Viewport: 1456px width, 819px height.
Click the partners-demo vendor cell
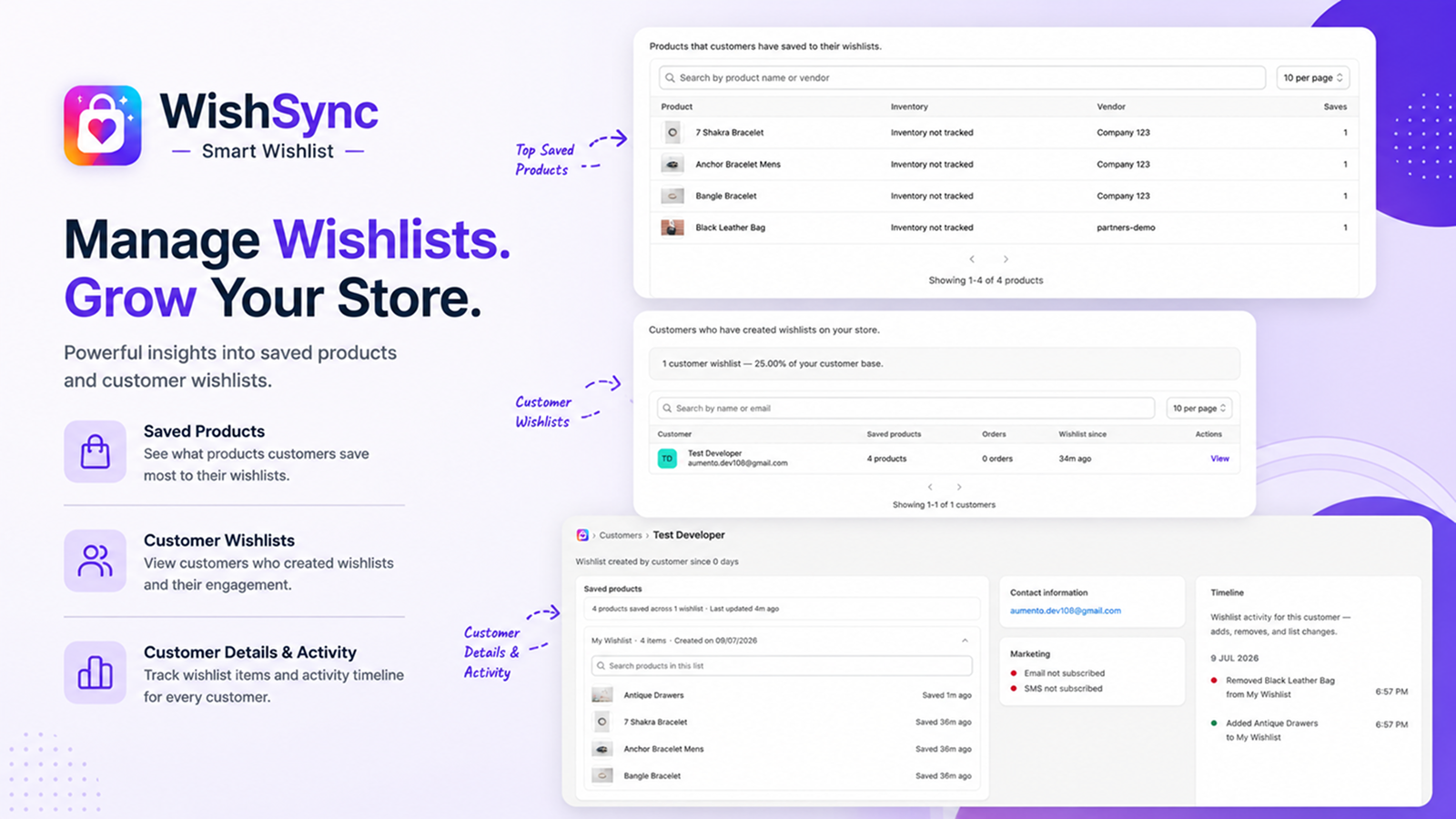pyautogui.click(x=1126, y=227)
